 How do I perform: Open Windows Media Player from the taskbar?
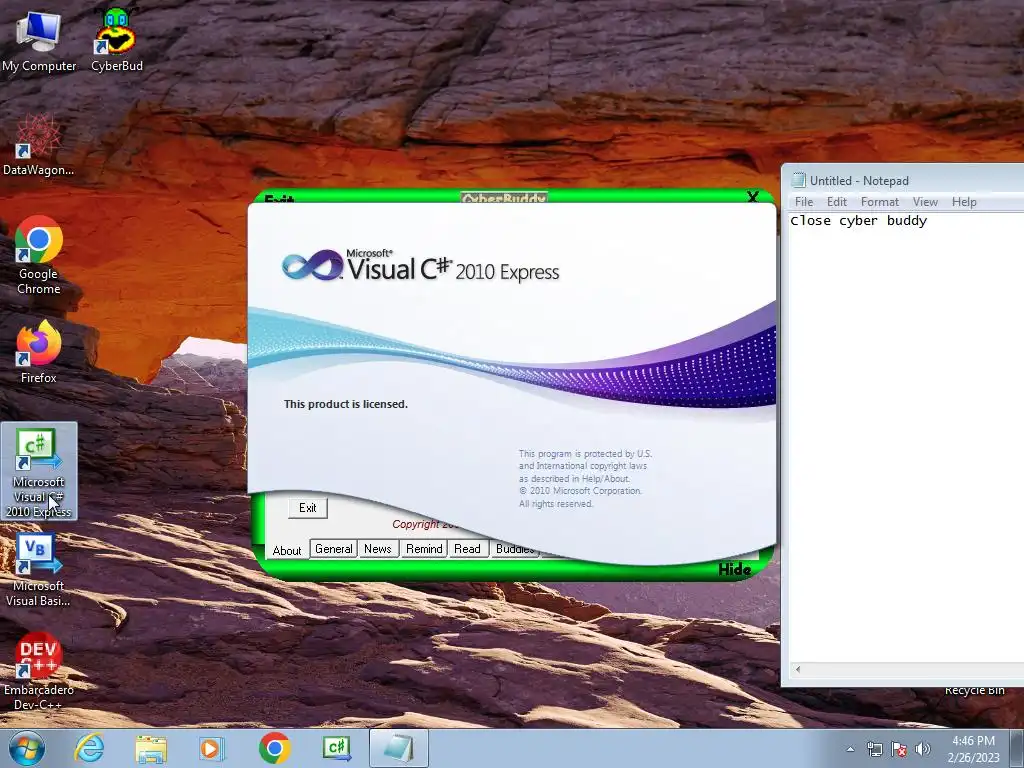[211, 748]
